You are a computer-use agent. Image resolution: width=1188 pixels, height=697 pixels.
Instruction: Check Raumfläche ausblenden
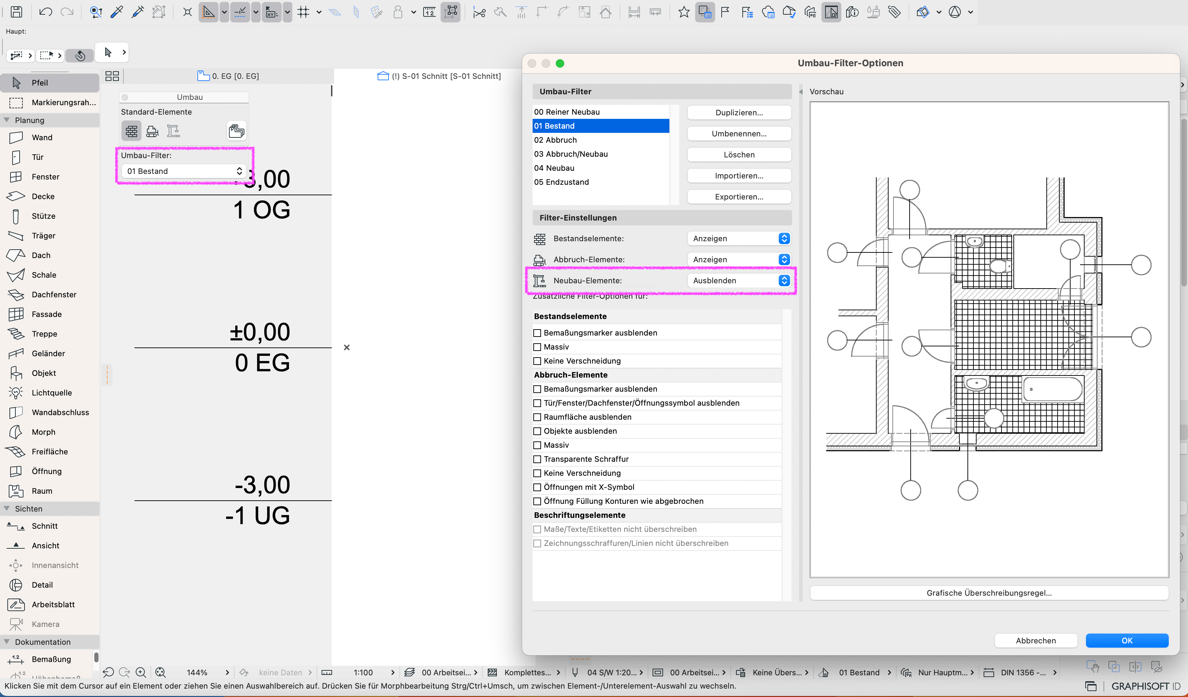point(537,417)
